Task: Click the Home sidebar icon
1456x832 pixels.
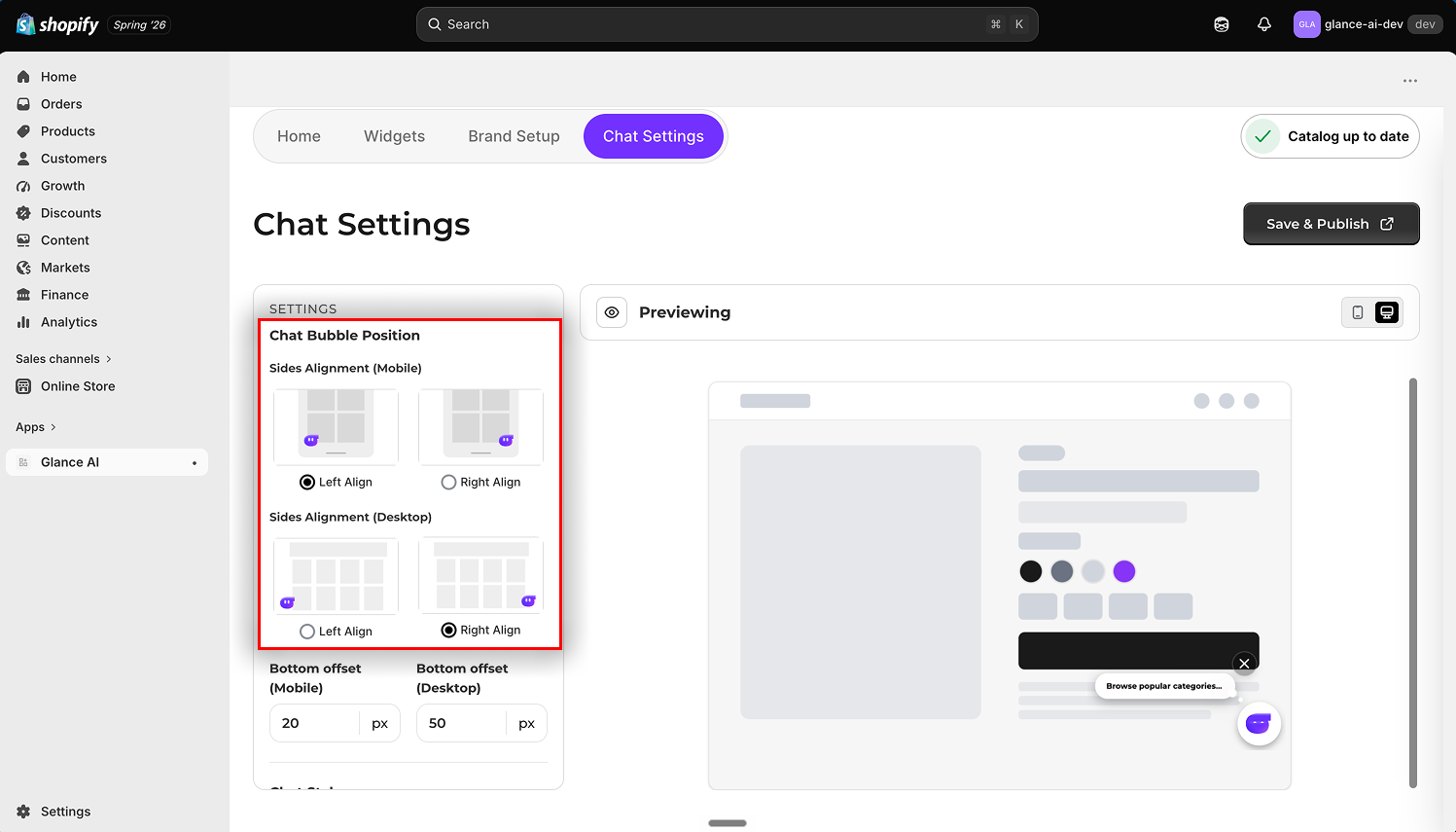Action: coord(23,77)
